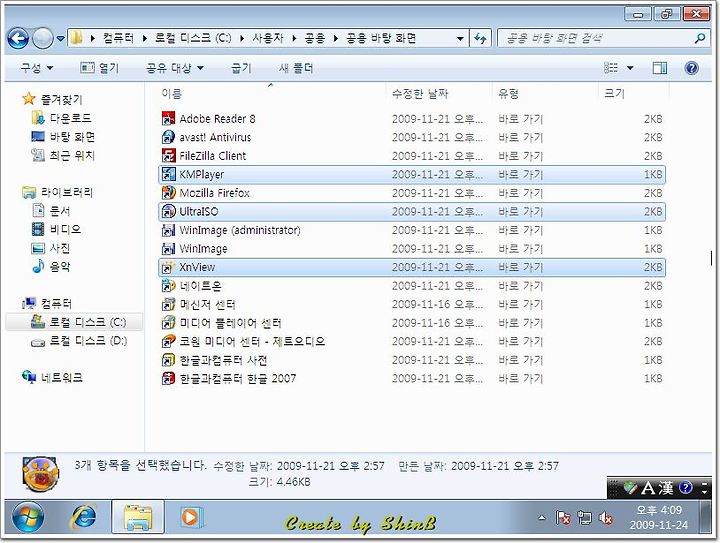
Task: Click the Action Center flag tray icon
Action: click(563, 518)
